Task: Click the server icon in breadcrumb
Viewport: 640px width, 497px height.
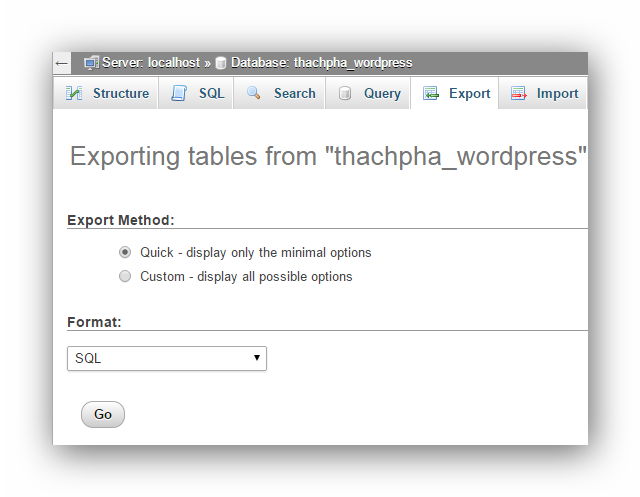Action: point(91,63)
